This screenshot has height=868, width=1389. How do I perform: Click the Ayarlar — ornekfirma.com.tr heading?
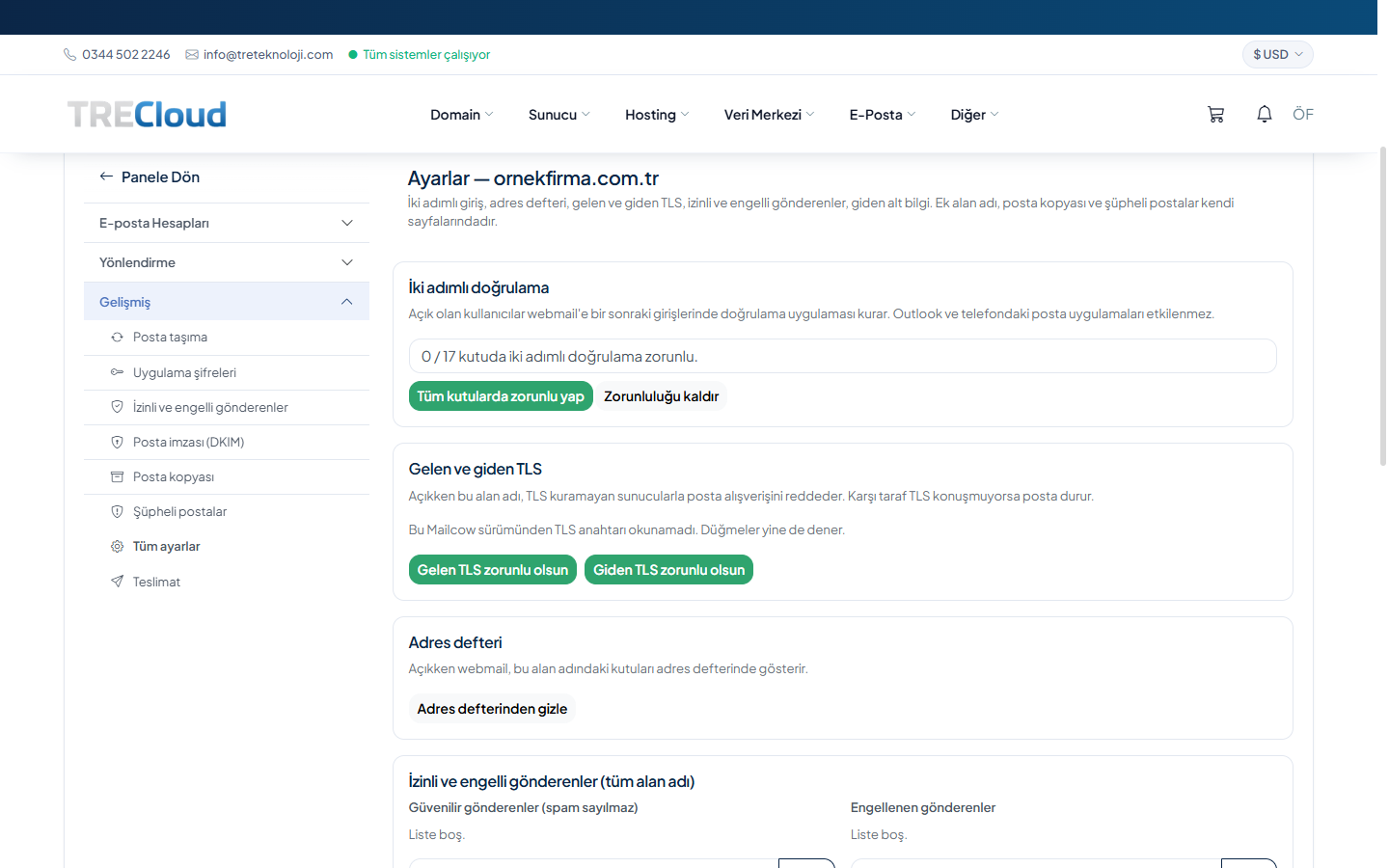pos(533,178)
